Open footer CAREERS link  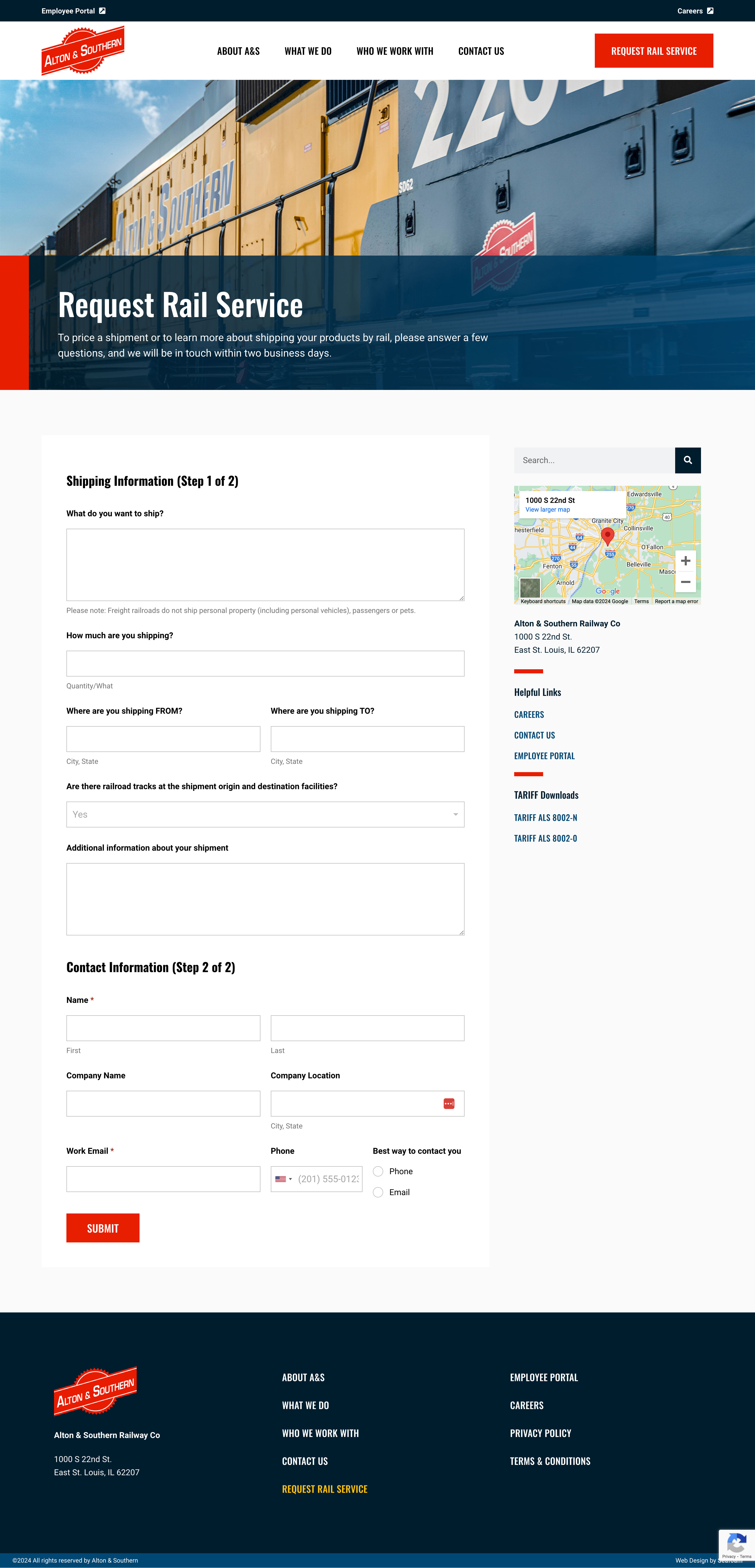tap(527, 1405)
